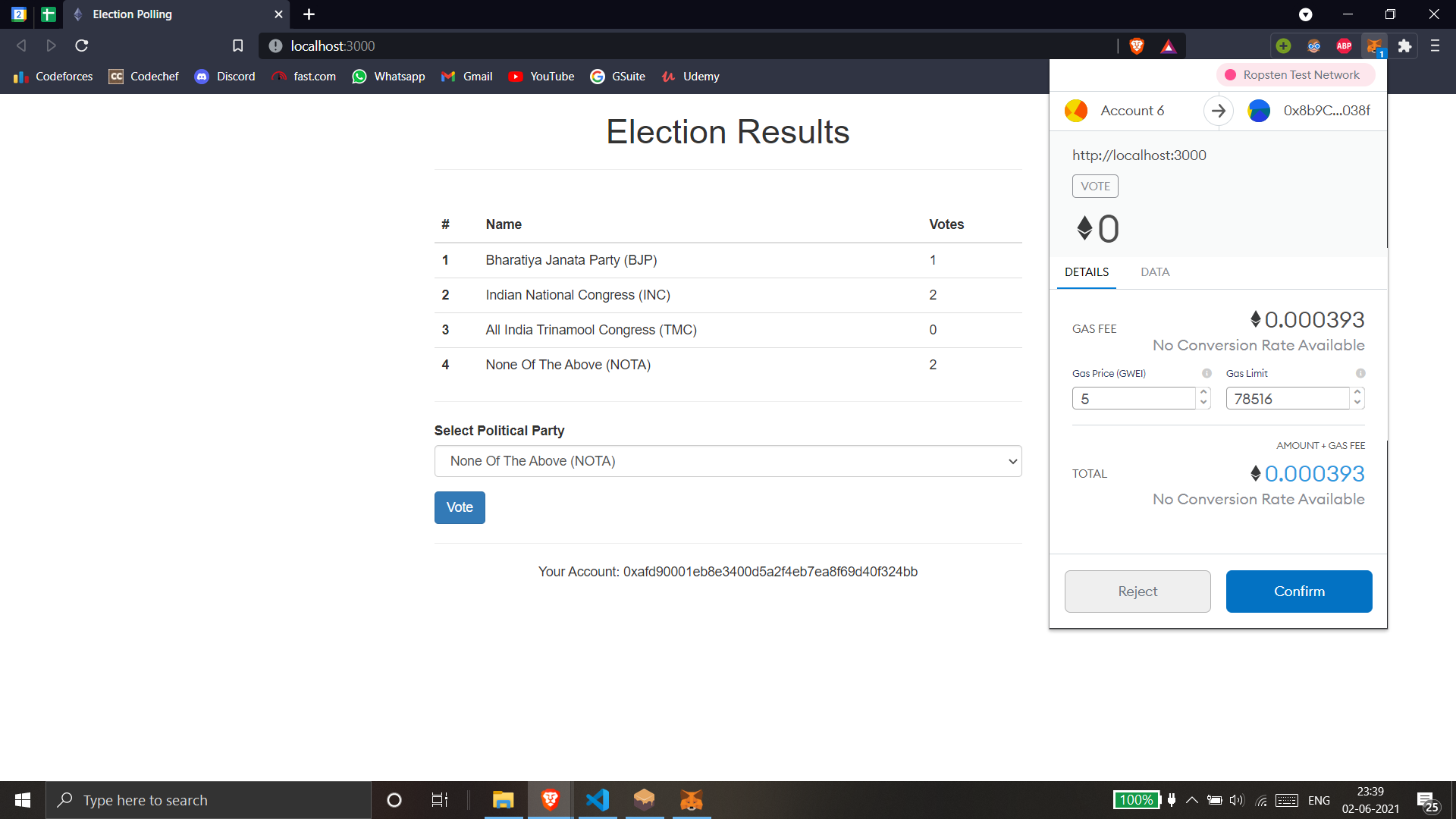Switch to the DATA tab in MetaMask
1456x819 pixels.
(x=1154, y=271)
